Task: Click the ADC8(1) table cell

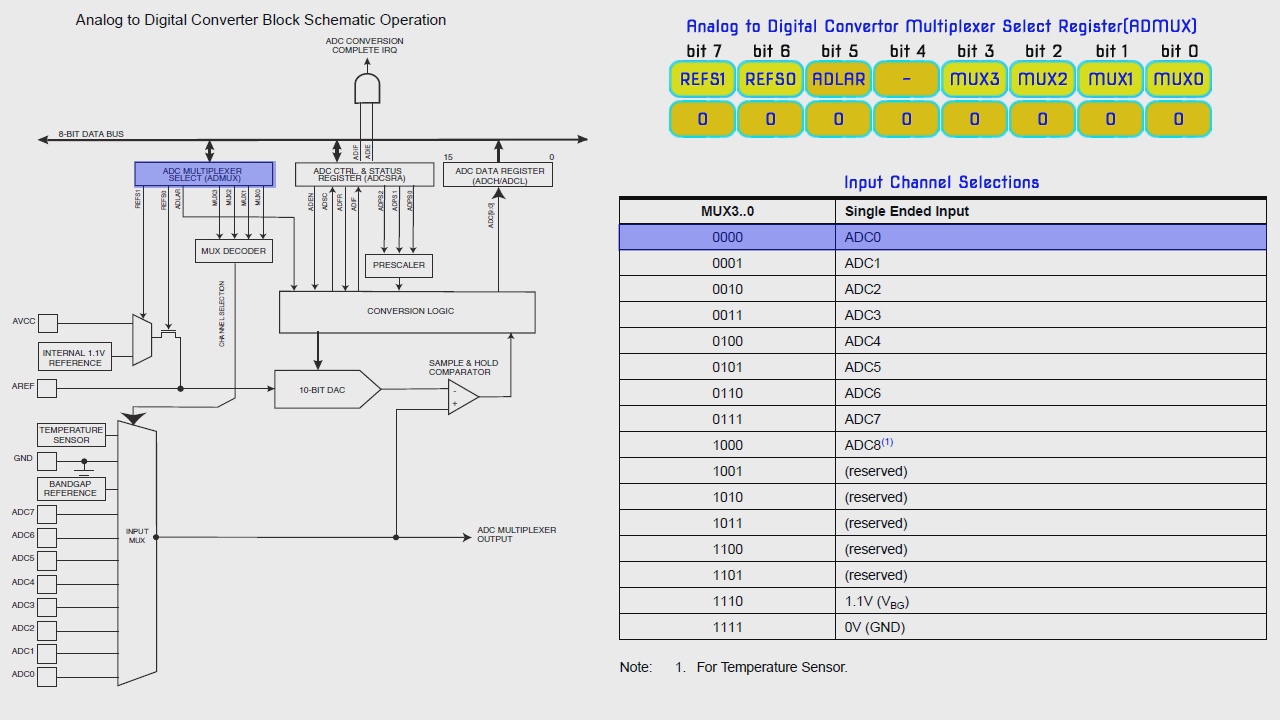Action: (x=1050, y=445)
